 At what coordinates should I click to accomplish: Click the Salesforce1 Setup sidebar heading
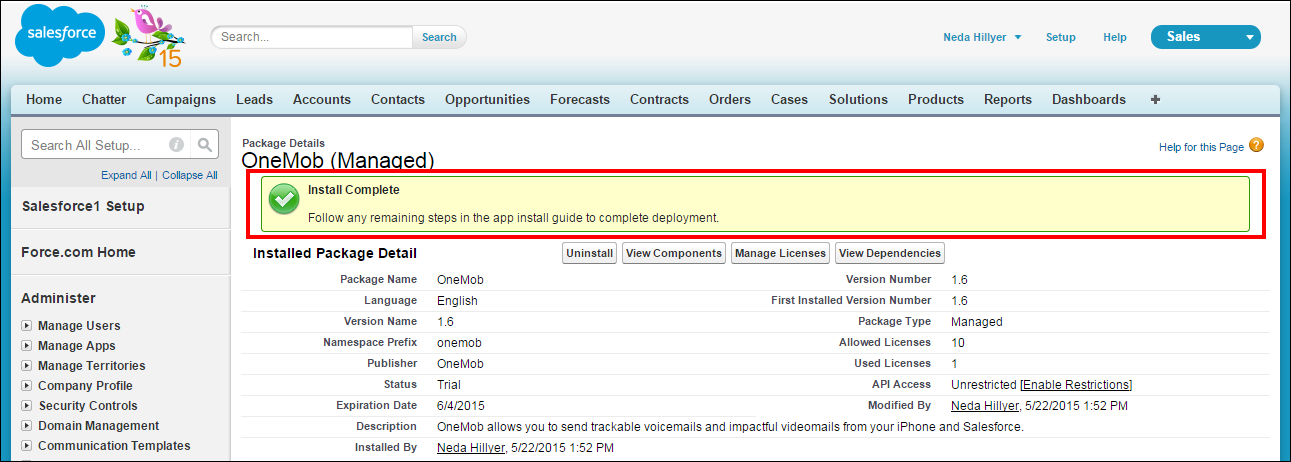[x=83, y=206]
